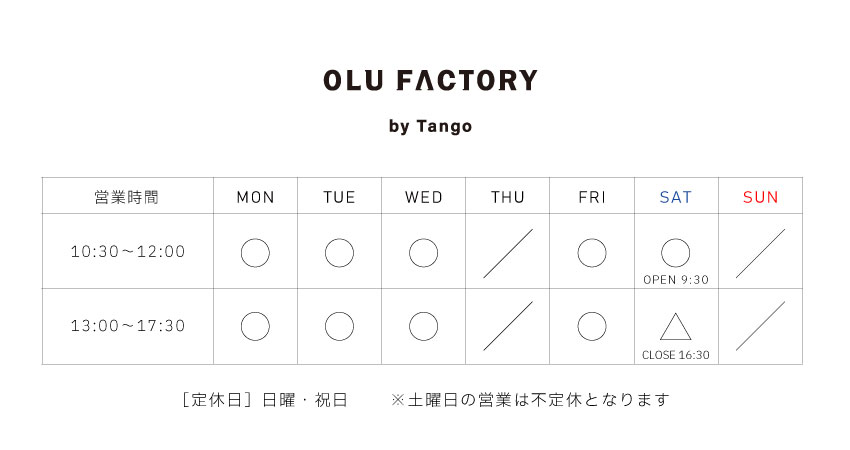Image resolution: width=850 pixels, height=450 pixels.
Task: Click the Wednesday afternoon open circle
Action: point(424,326)
